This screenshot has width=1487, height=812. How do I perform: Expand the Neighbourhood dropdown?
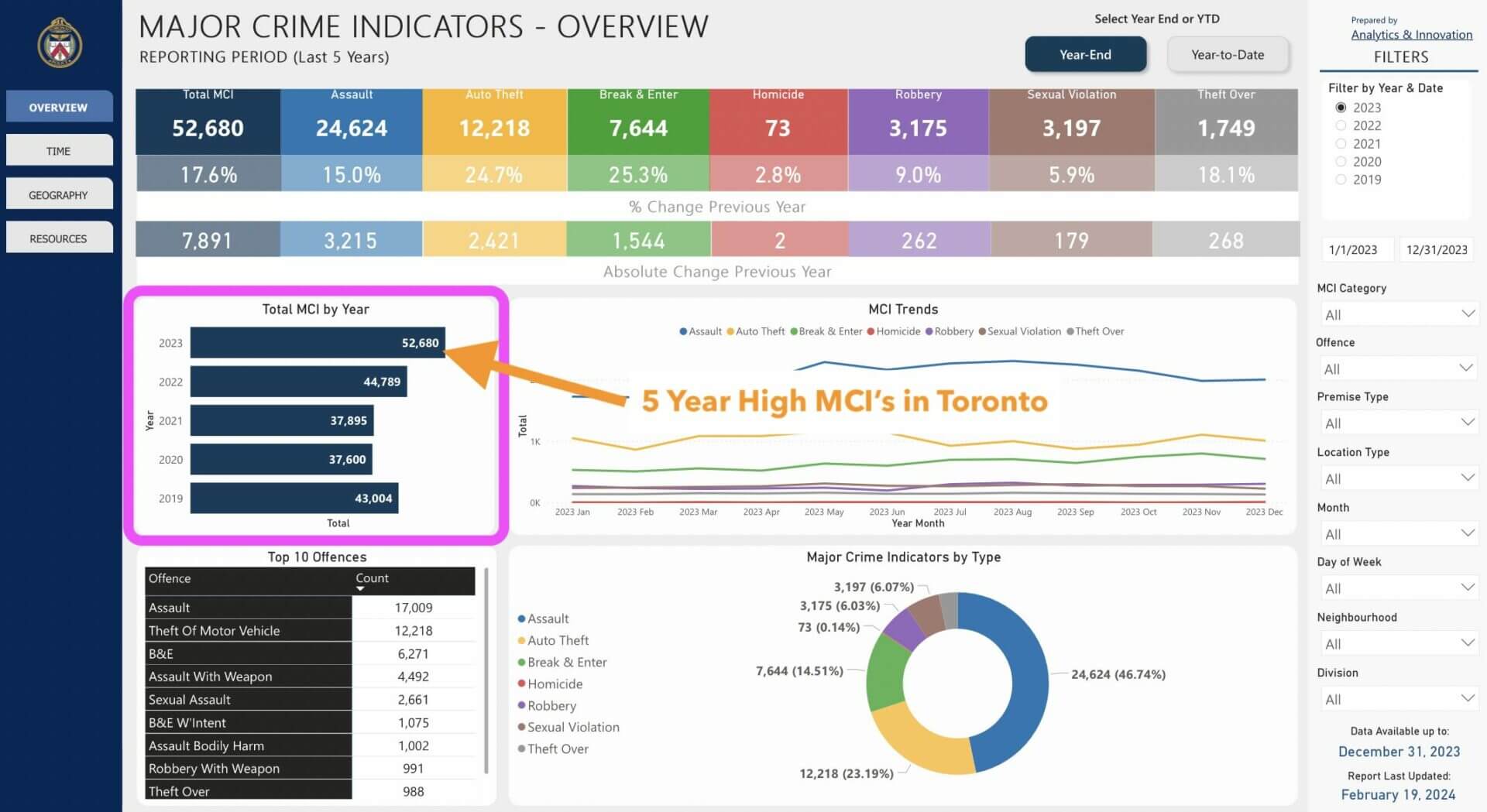(1399, 643)
